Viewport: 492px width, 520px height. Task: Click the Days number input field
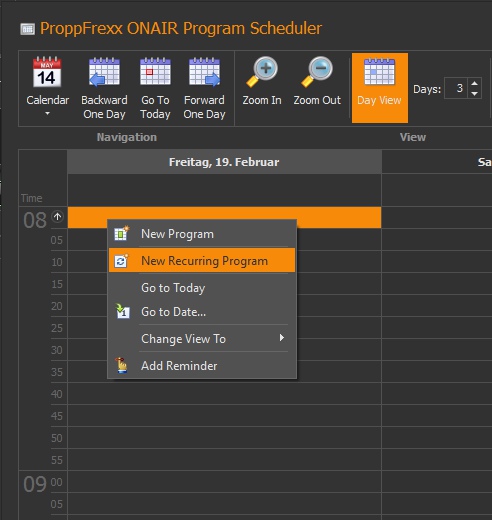coord(456,88)
